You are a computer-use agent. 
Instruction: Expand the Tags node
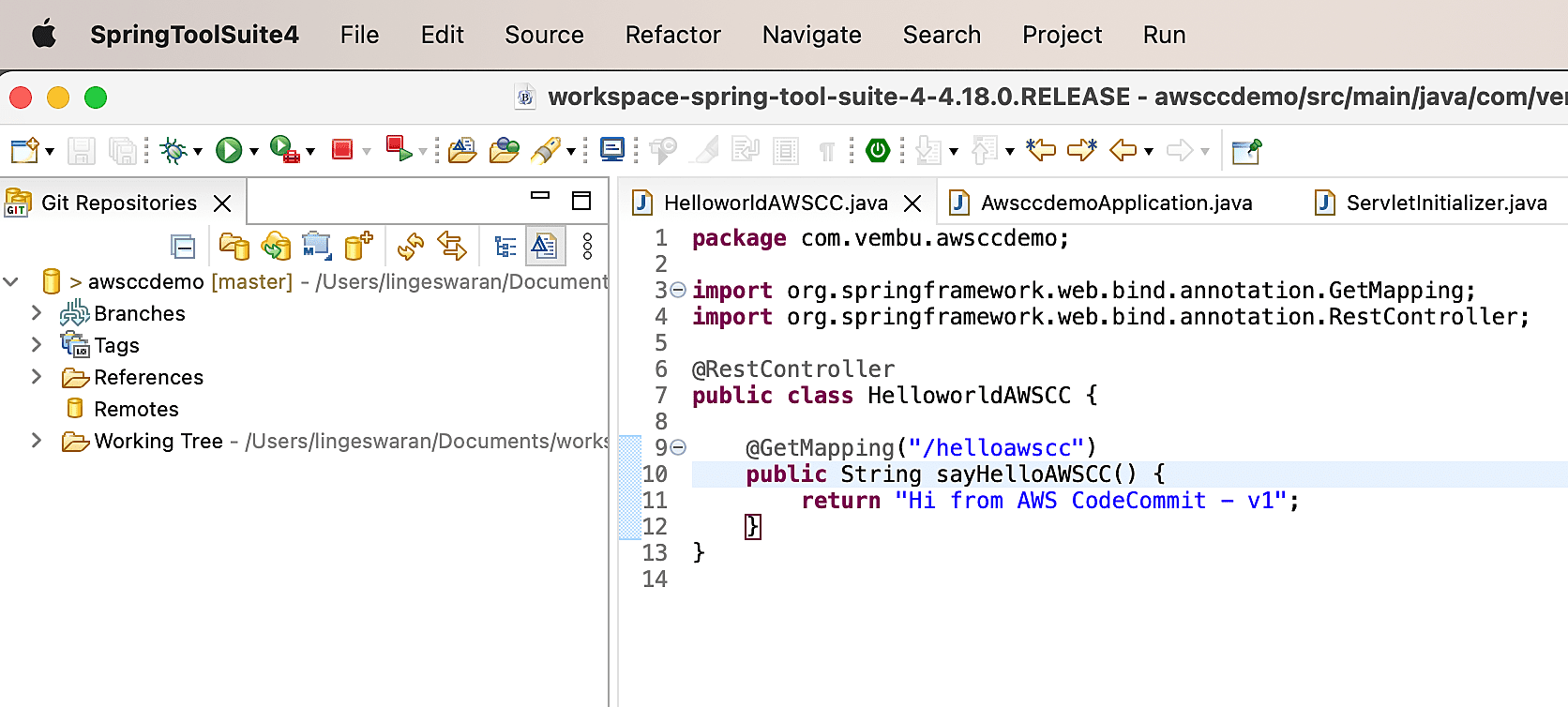[37, 344]
